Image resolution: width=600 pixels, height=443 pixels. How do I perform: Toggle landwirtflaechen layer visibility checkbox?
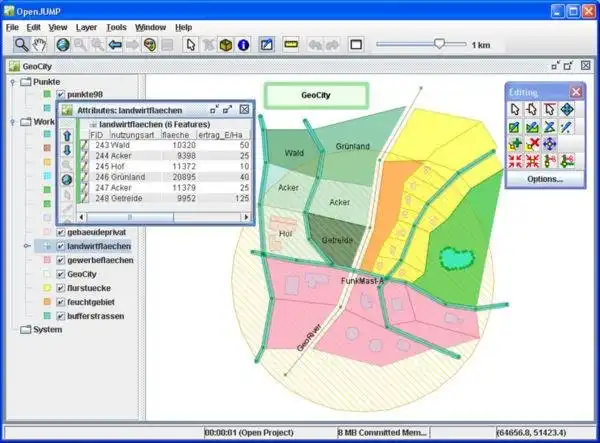point(60,246)
